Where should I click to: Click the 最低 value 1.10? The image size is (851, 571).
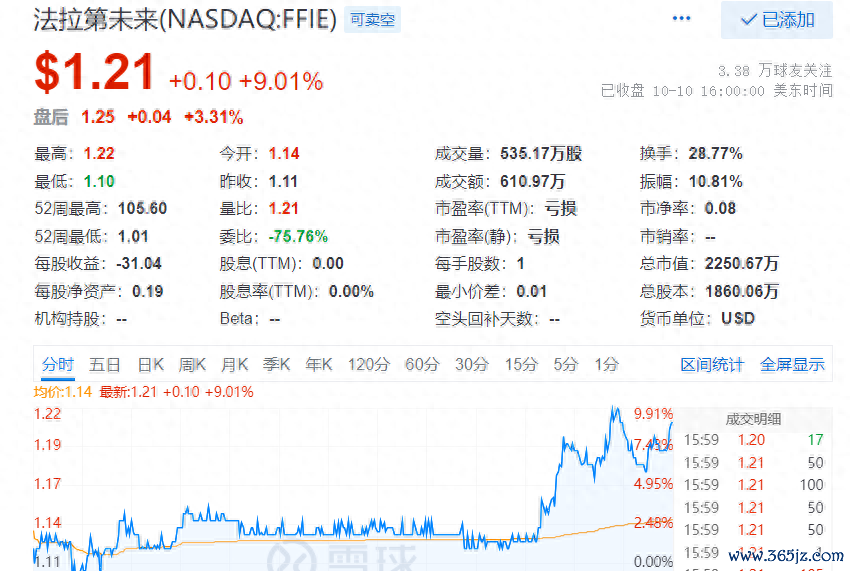click(99, 181)
